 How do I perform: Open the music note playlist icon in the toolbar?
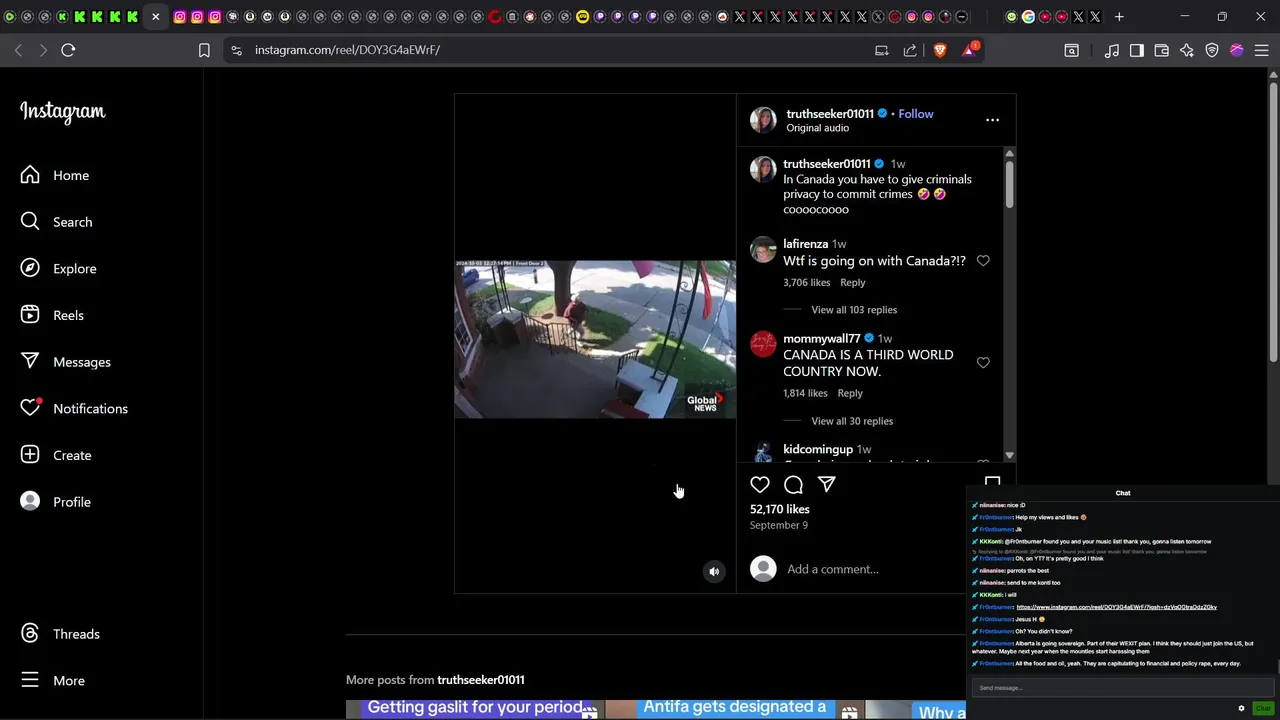[x=1111, y=50]
